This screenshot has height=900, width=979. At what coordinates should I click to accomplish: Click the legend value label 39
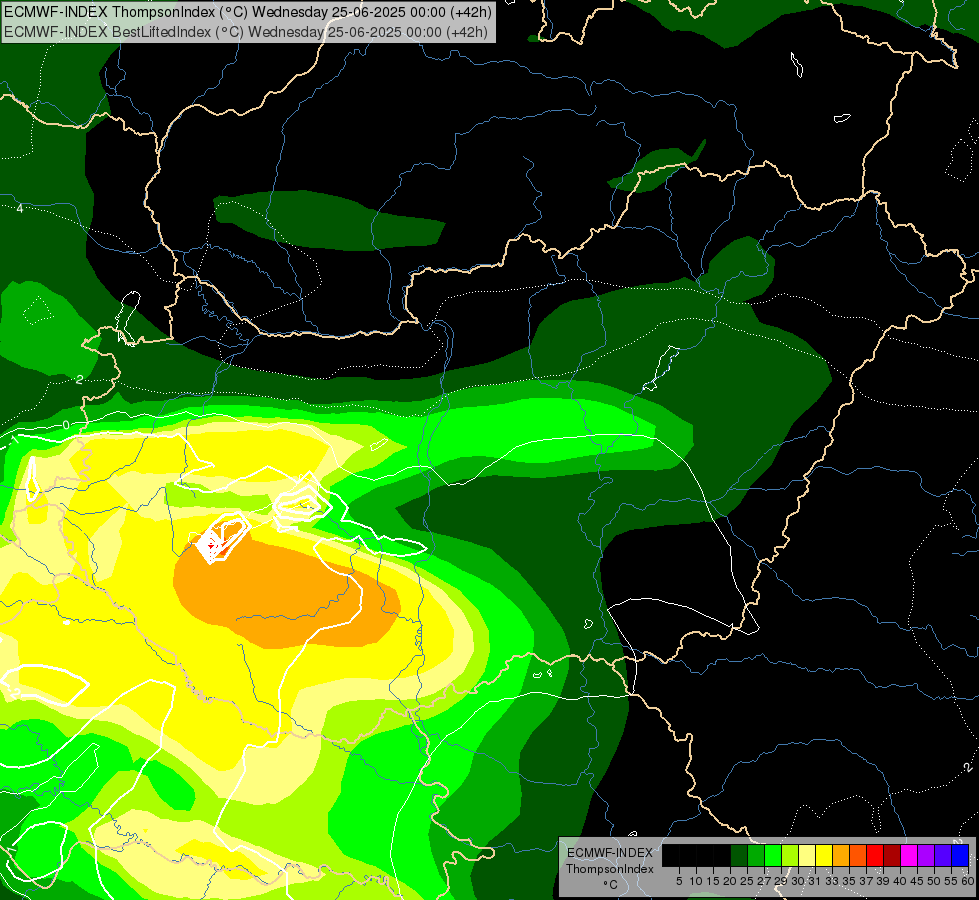[883, 881]
